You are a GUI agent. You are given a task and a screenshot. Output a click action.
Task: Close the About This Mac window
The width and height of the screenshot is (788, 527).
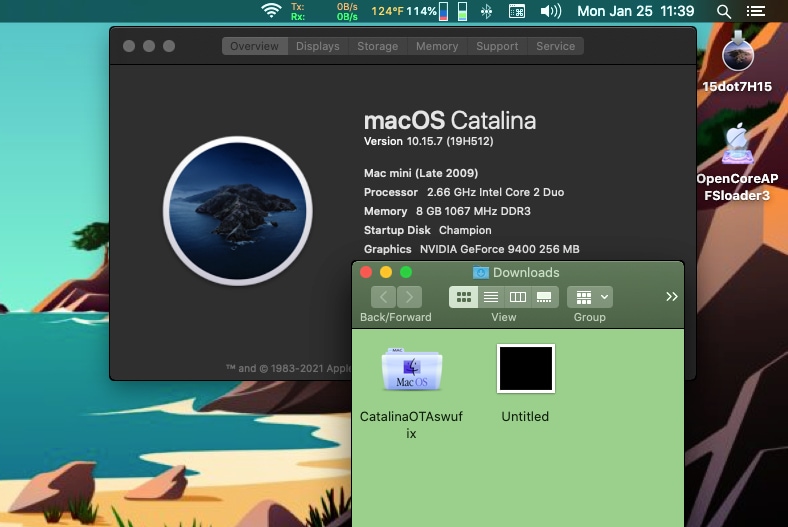pyautogui.click(x=129, y=46)
